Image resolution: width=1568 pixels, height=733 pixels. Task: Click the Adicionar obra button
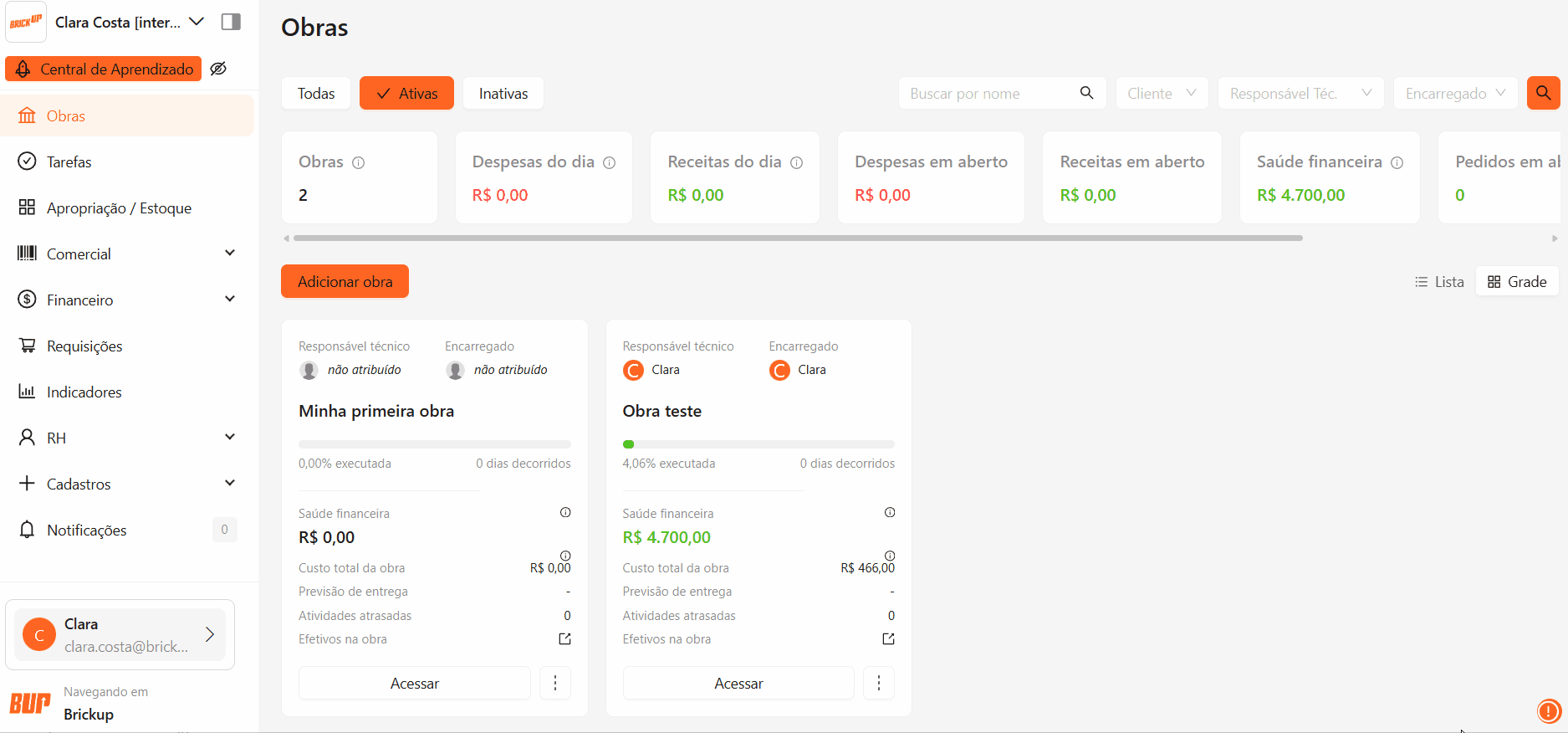click(x=345, y=281)
